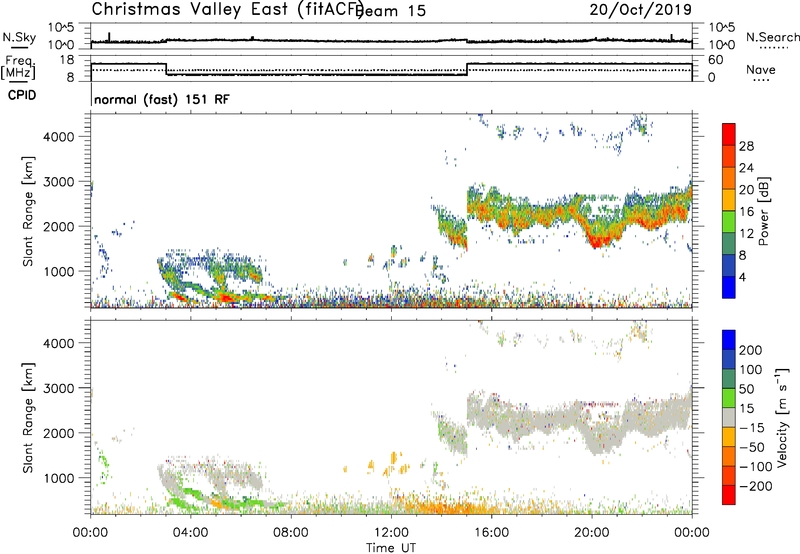The width and height of the screenshot is (800, 554).
Task: Click the '12:00' time axis tick
Action: [391, 533]
